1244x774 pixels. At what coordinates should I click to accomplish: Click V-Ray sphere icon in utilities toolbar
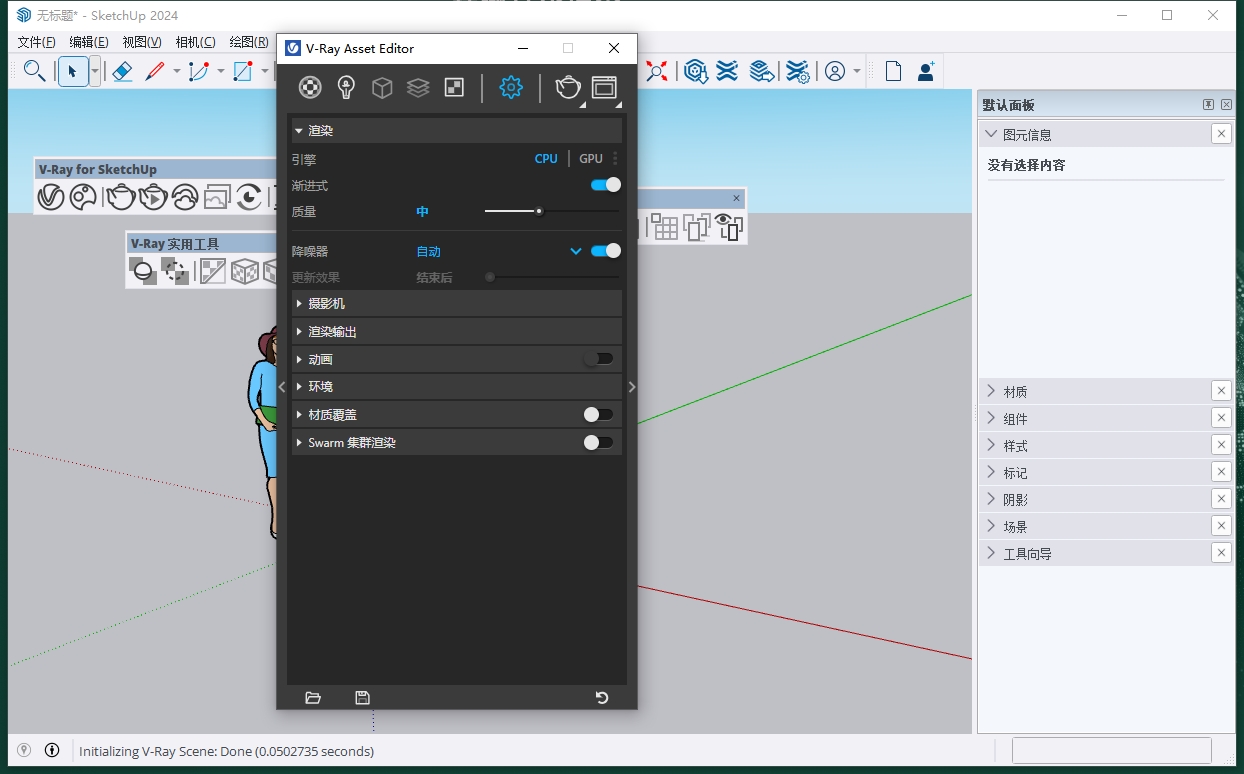point(142,271)
